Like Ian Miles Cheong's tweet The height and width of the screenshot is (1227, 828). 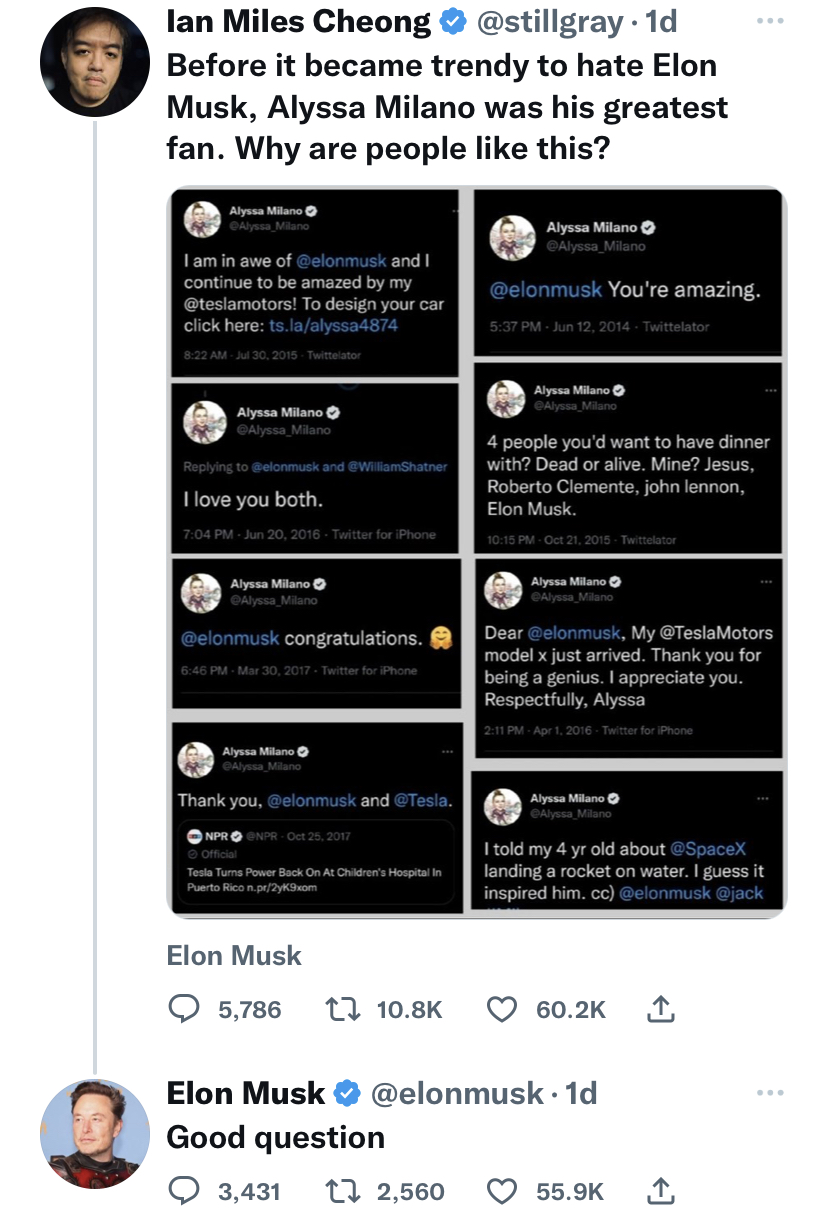(503, 1010)
